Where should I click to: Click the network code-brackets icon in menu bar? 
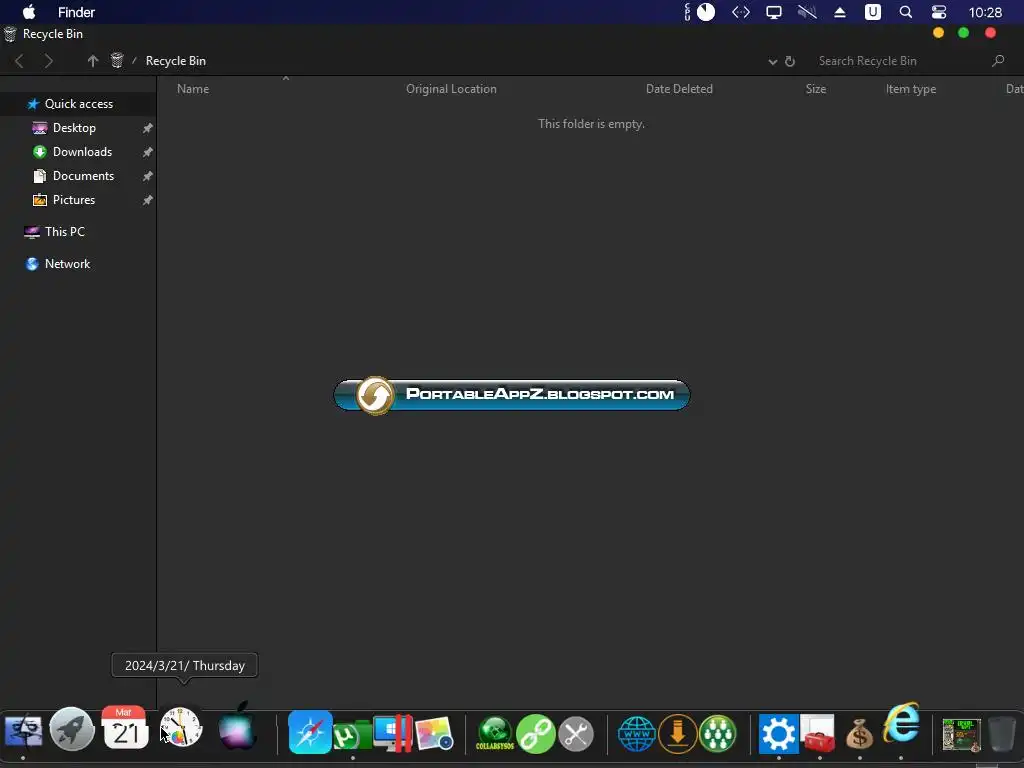tap(741, 12)
